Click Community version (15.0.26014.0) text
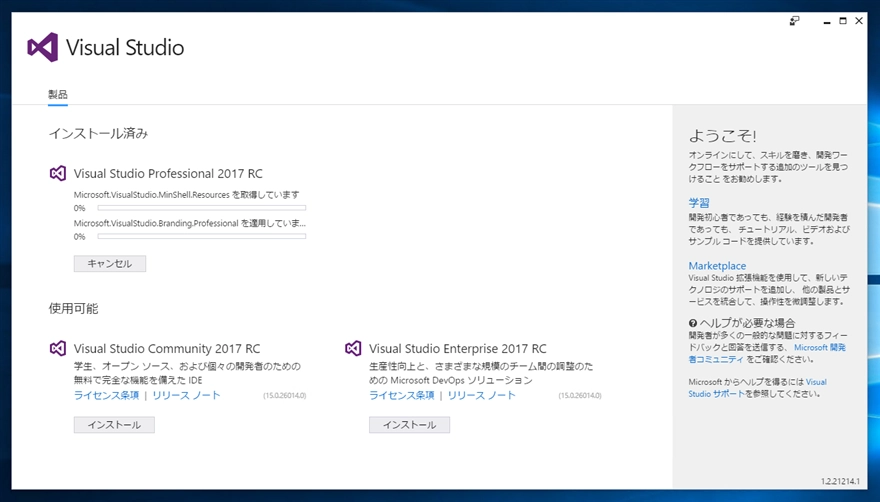The width and height of the screenshot is (880, 502). tap(285, 395)
